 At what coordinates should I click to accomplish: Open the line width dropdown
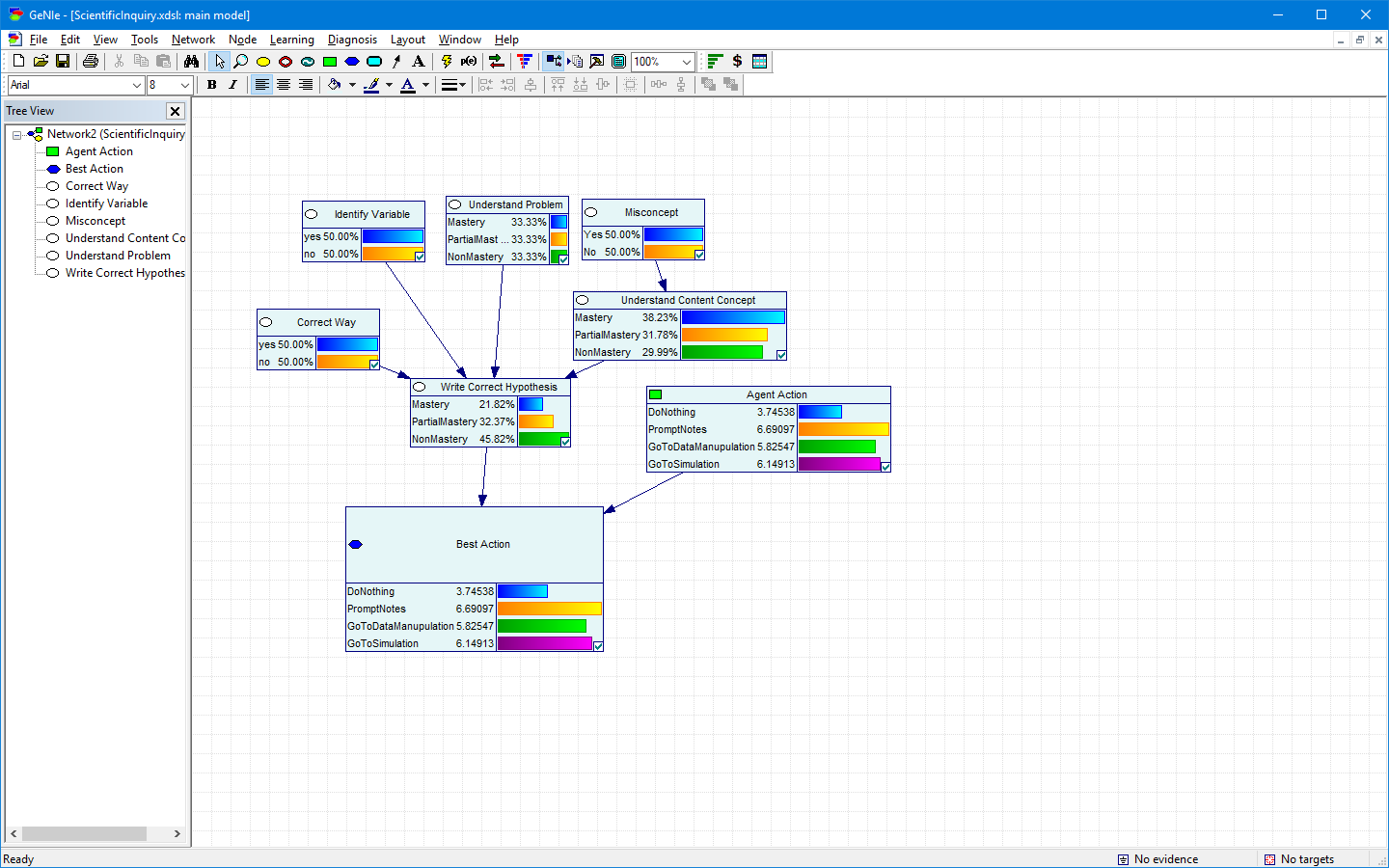(x=453, y=85)
